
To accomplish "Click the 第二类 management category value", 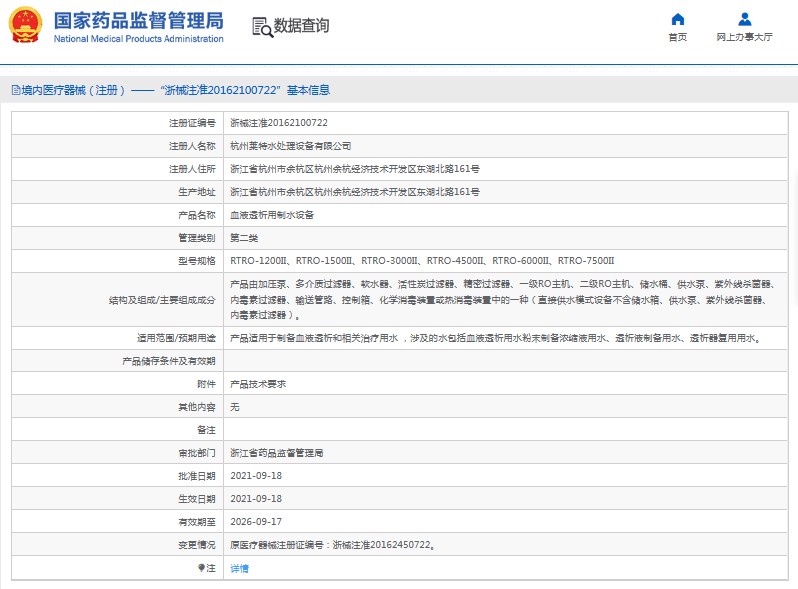I will (x=245, y=238).
